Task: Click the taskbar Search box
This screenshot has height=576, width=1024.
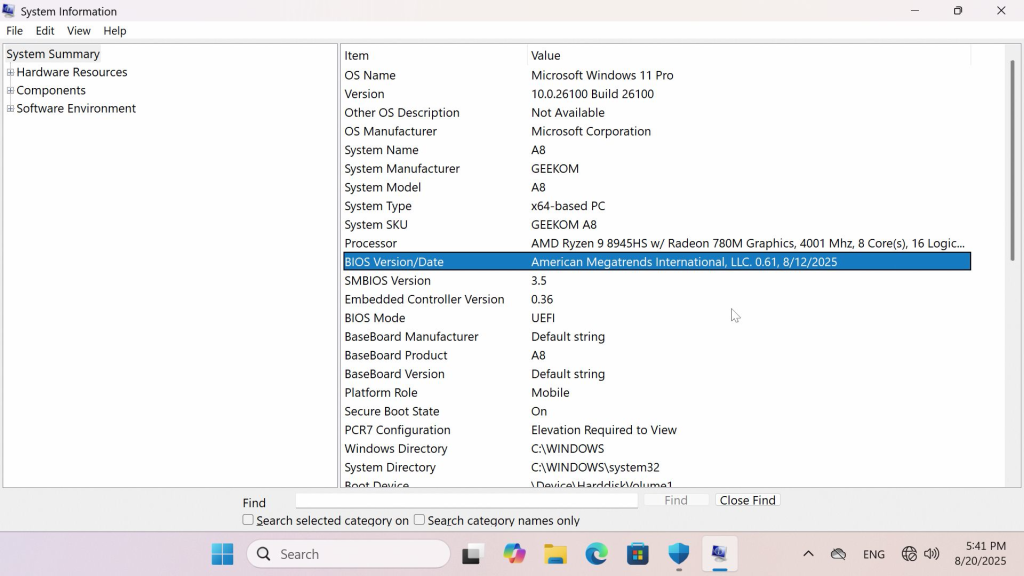Action: [x=349, y=554]
